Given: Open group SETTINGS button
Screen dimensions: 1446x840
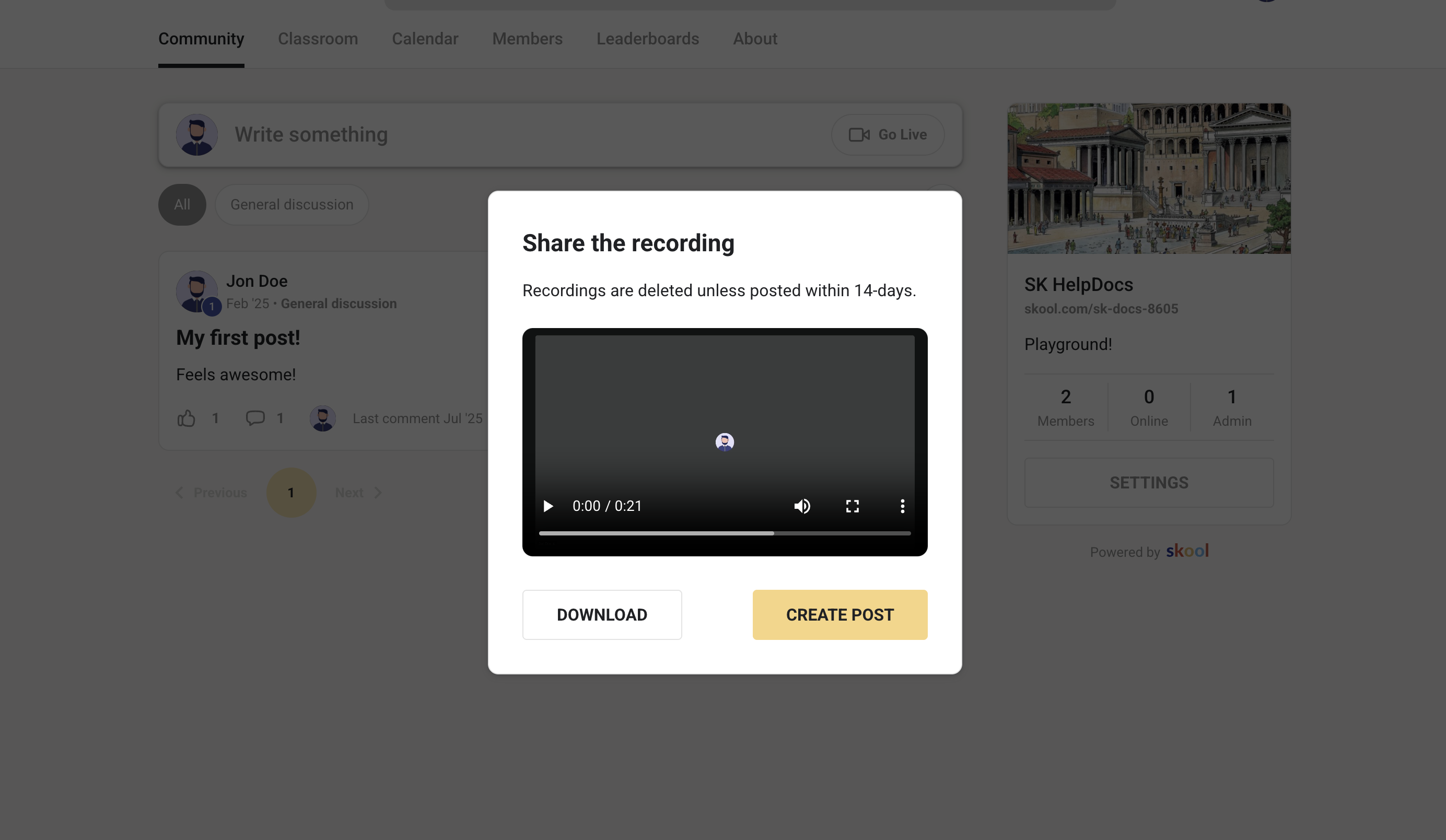Looking at the screenshot, I should point(1148,483).
